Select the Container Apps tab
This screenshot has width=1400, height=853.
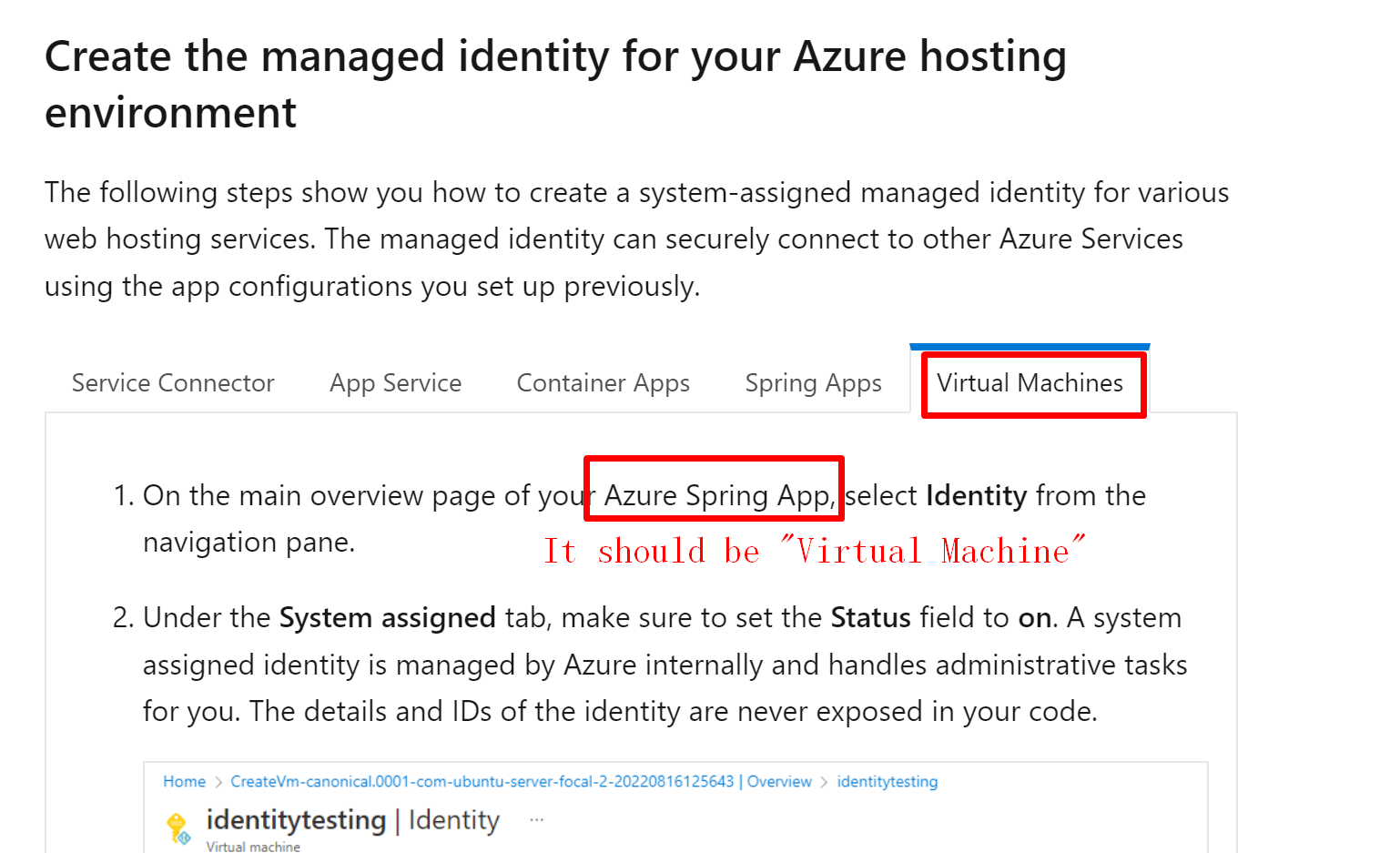604,383
